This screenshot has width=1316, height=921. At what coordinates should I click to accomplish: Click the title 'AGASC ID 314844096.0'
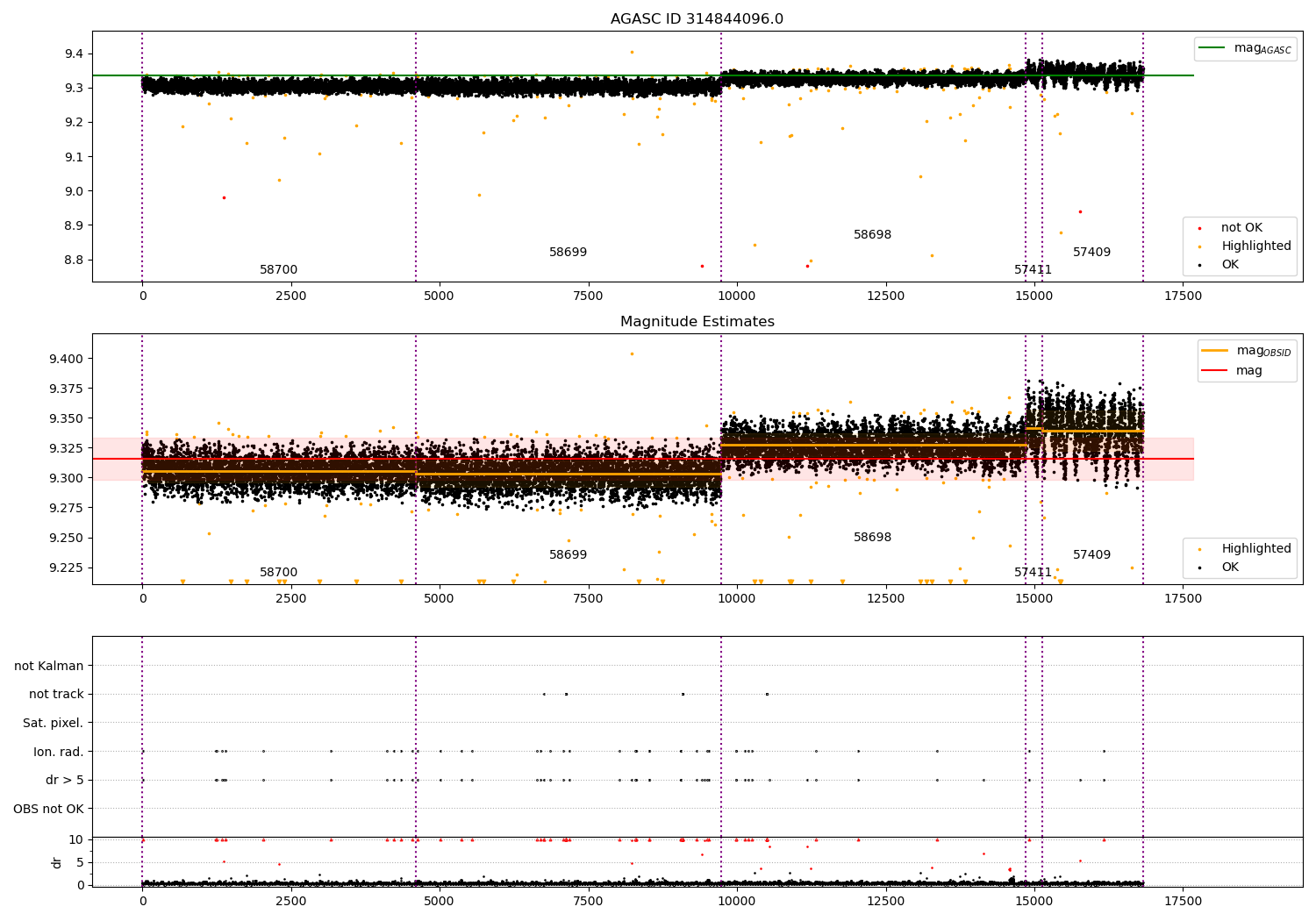(697, 19)
